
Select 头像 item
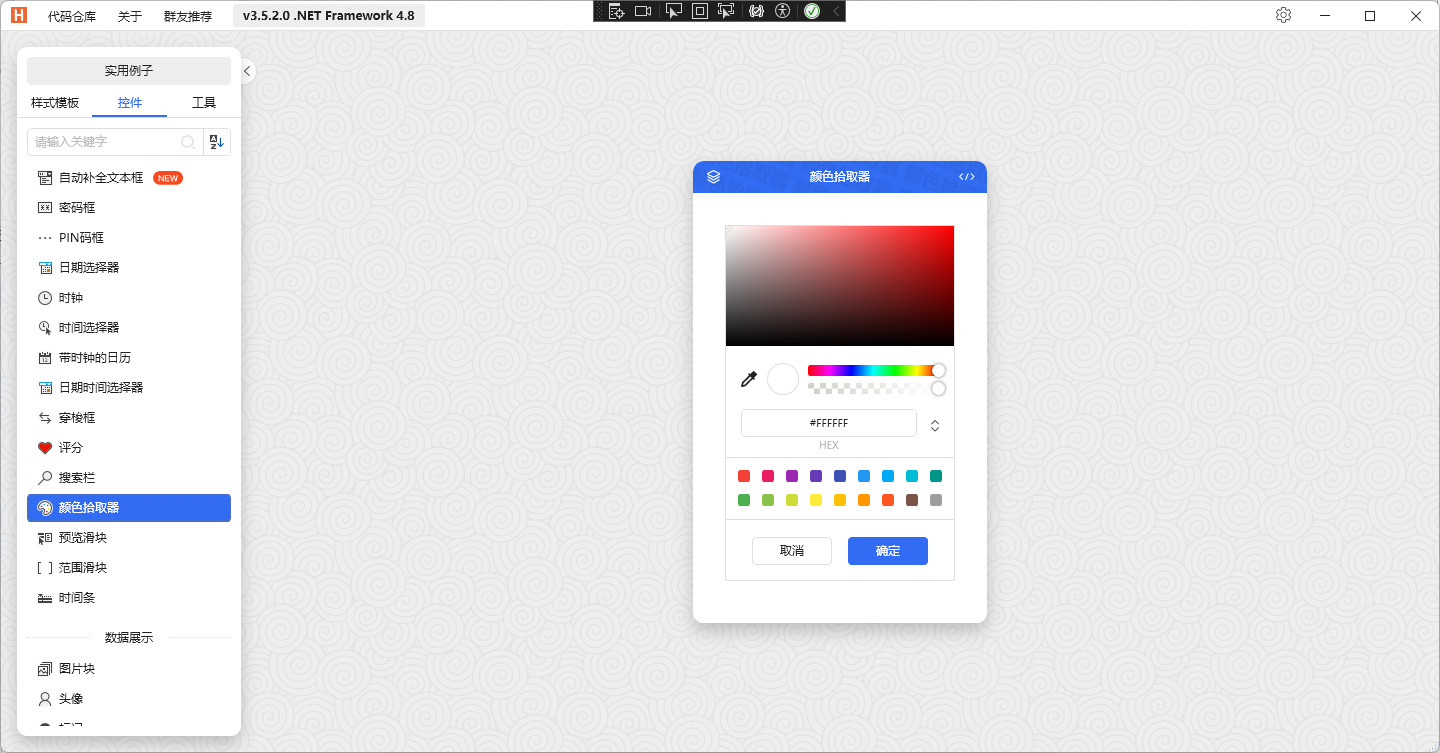coord(129,699)
